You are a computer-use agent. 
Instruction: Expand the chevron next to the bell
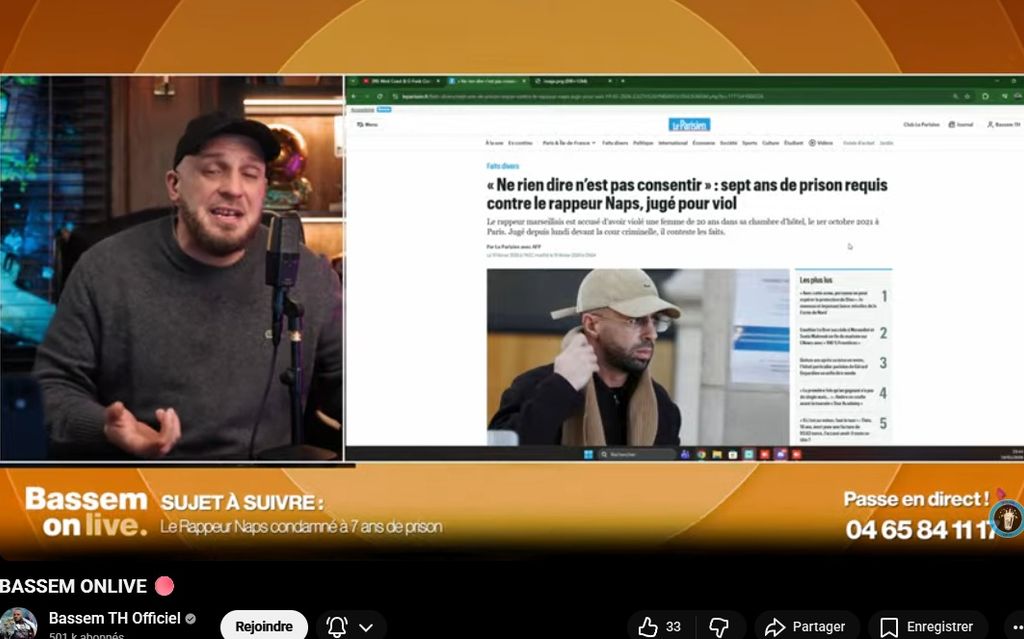(366, 627)
